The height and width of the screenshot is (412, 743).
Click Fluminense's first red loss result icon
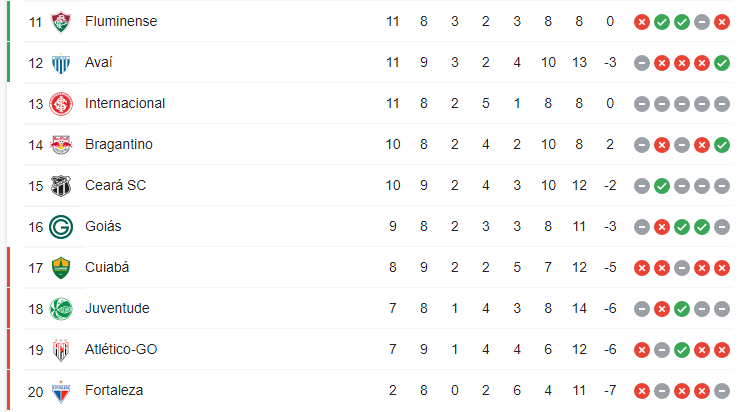coord(642,22)
